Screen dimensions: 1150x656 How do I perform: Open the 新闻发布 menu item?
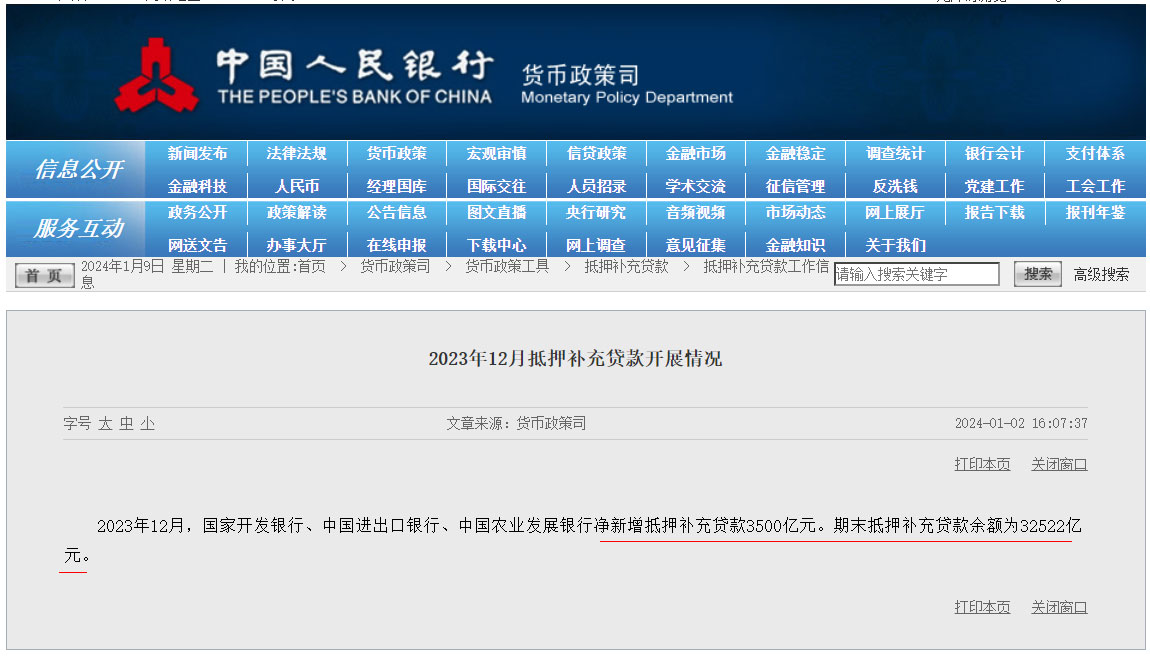(197, 153)
